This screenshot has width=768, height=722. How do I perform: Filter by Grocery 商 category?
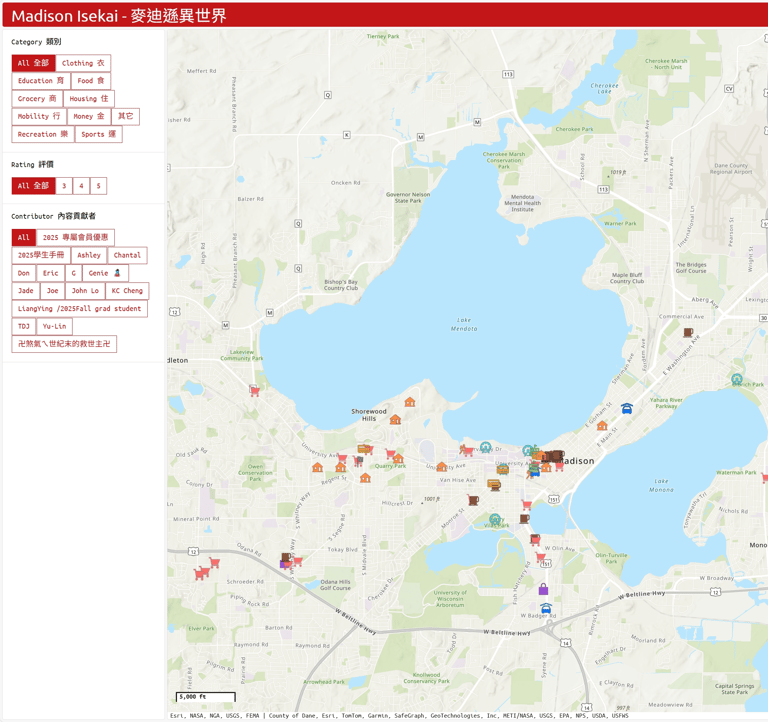[x=37, y=98]
